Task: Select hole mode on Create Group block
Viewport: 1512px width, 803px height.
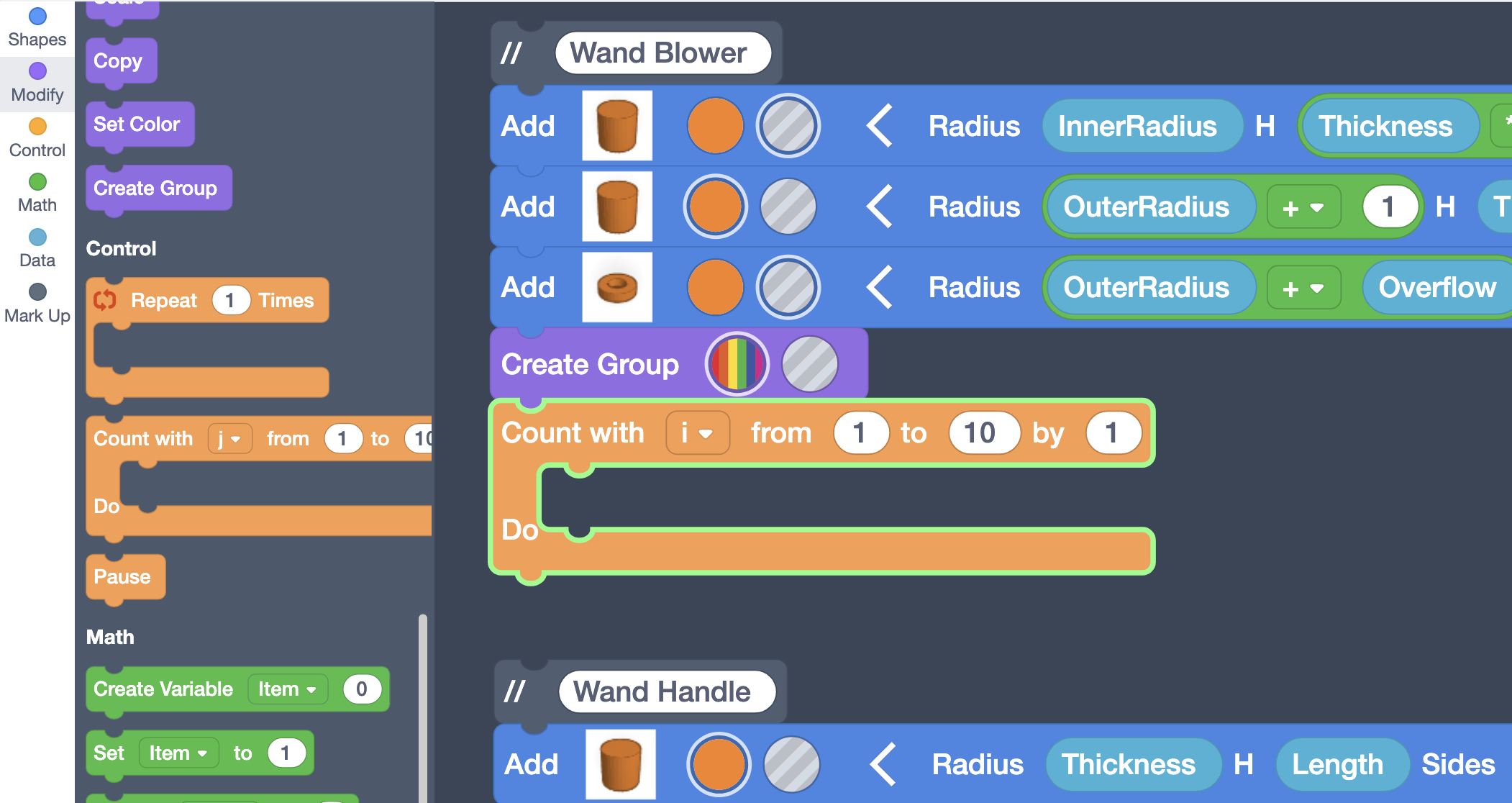Action: [x=810, y=364]
